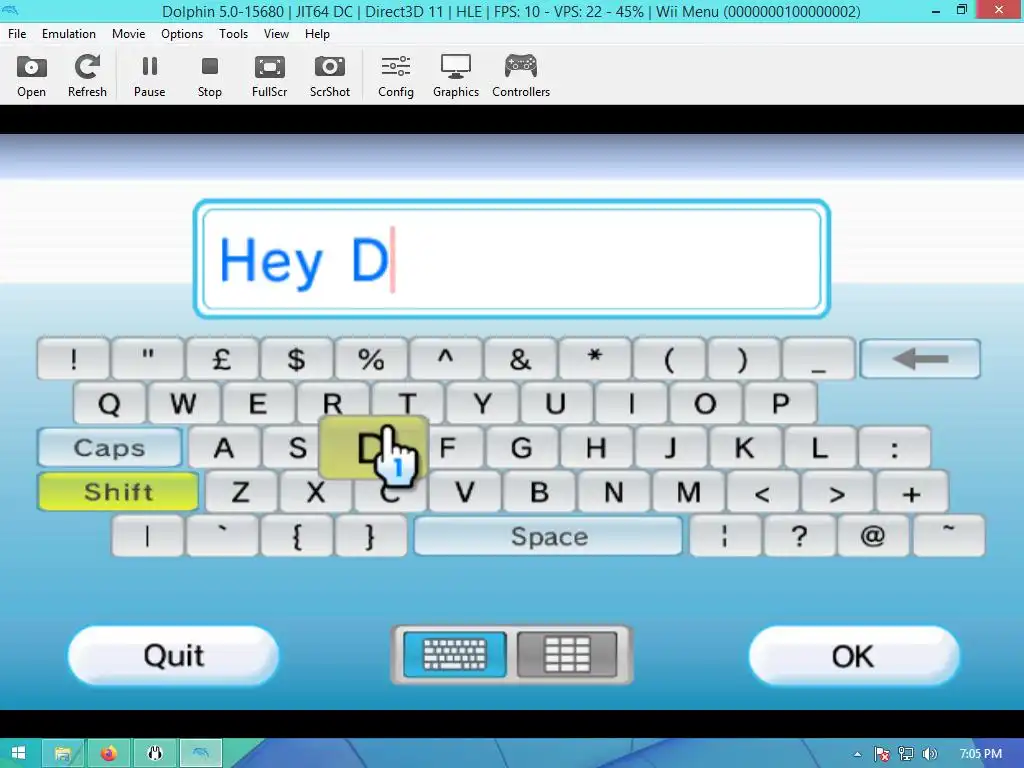Tap the B key
The height and width of the screenshot is (768, 1024).
tap(539, 491)
